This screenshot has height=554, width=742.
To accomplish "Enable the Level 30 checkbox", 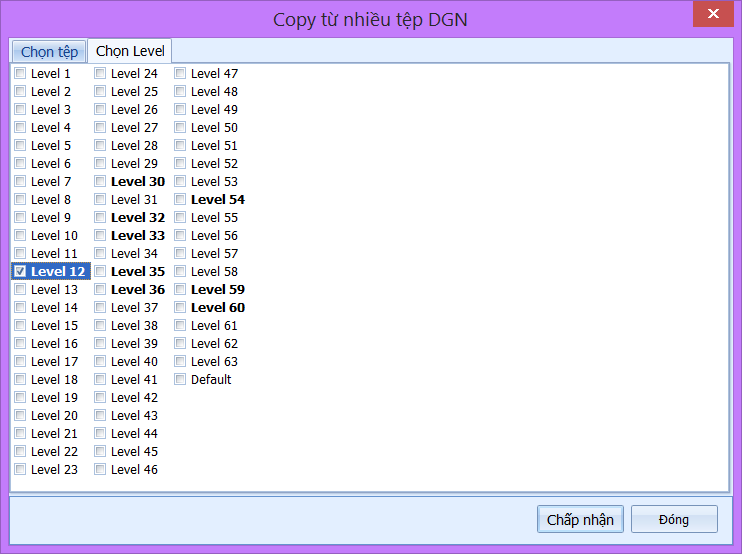I will point(100,181).
